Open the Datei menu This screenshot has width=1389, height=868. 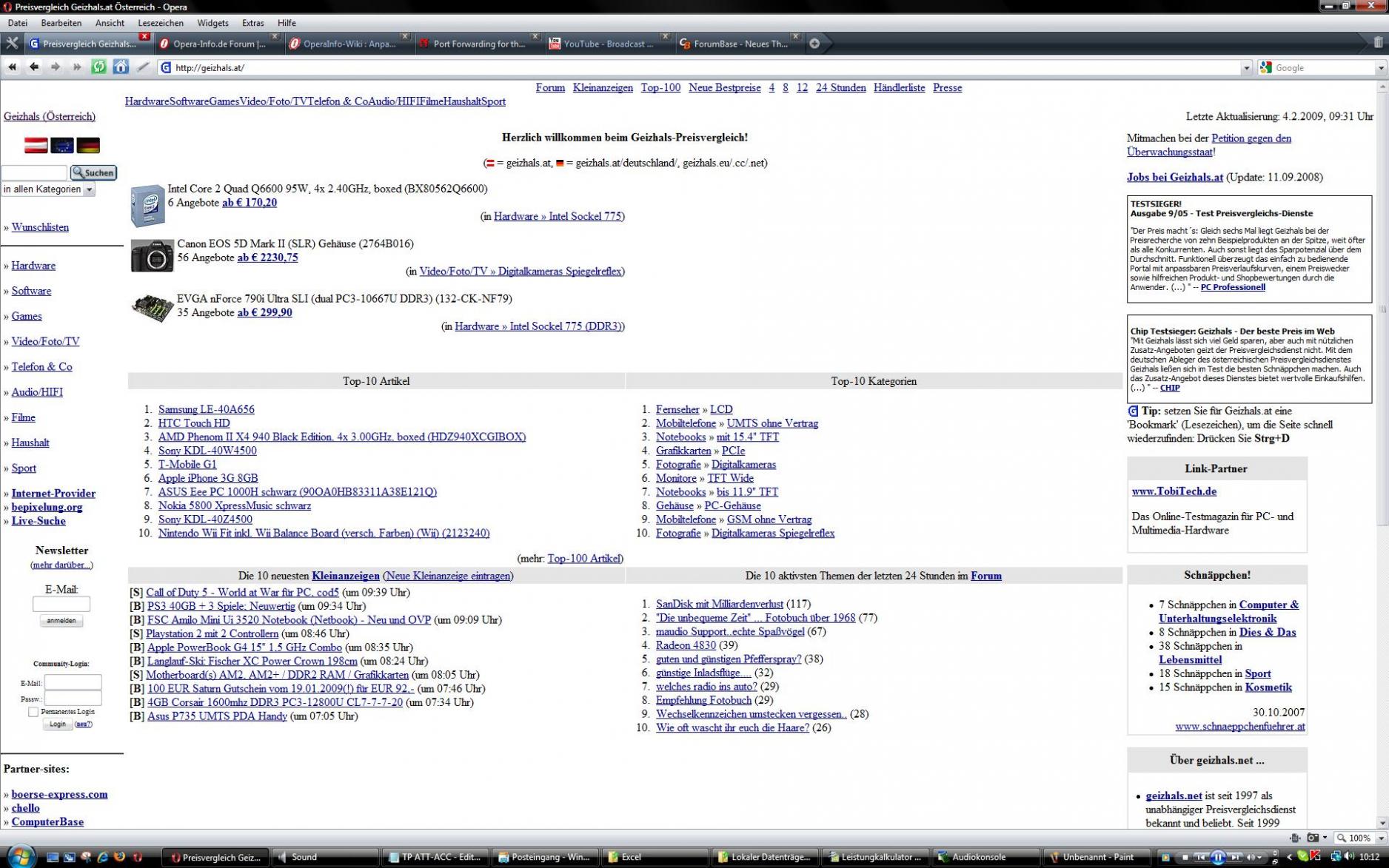(x=18, y=23)
